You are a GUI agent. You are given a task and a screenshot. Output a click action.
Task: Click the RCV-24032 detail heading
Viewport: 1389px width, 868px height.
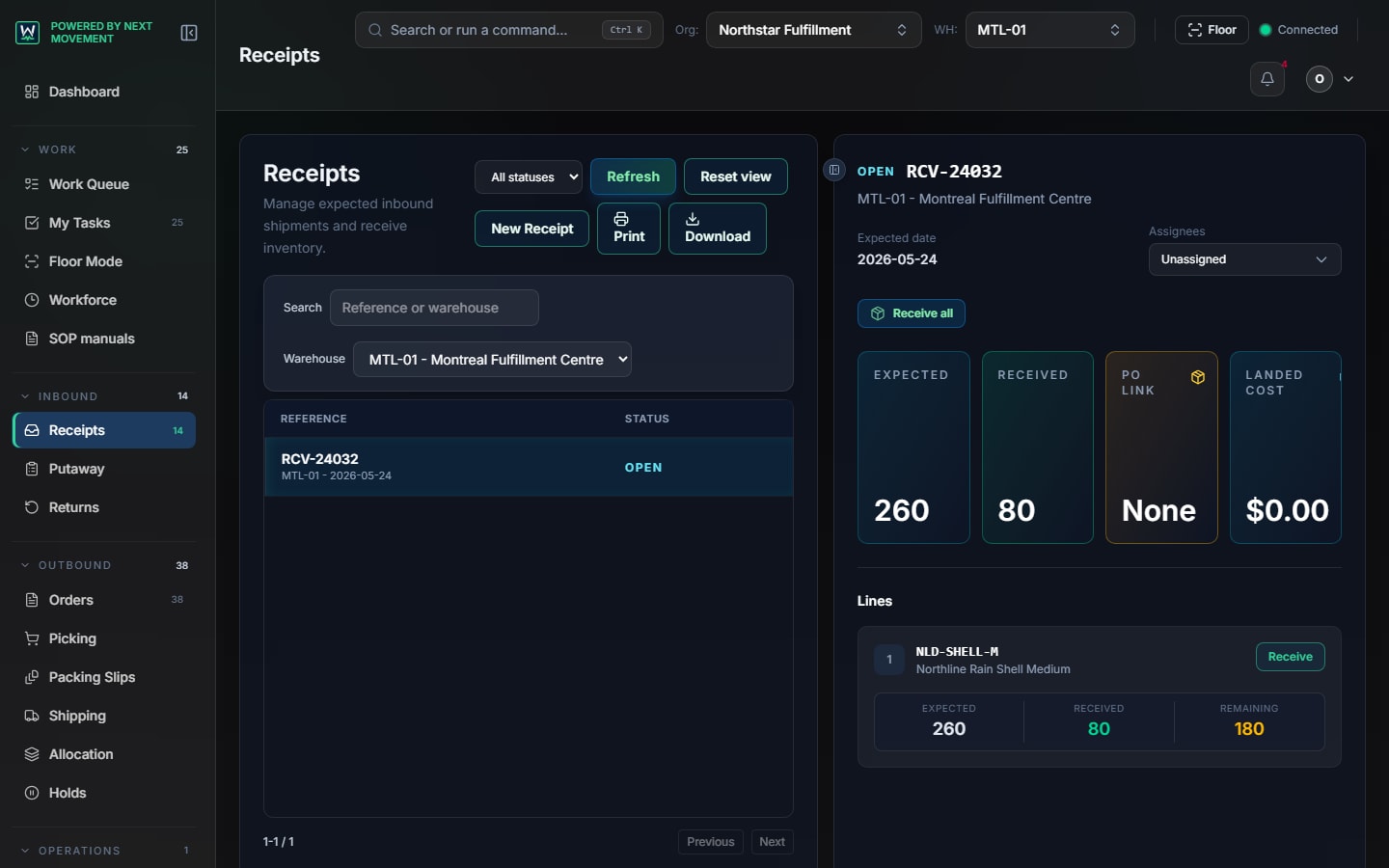click(x=954, y=172)
